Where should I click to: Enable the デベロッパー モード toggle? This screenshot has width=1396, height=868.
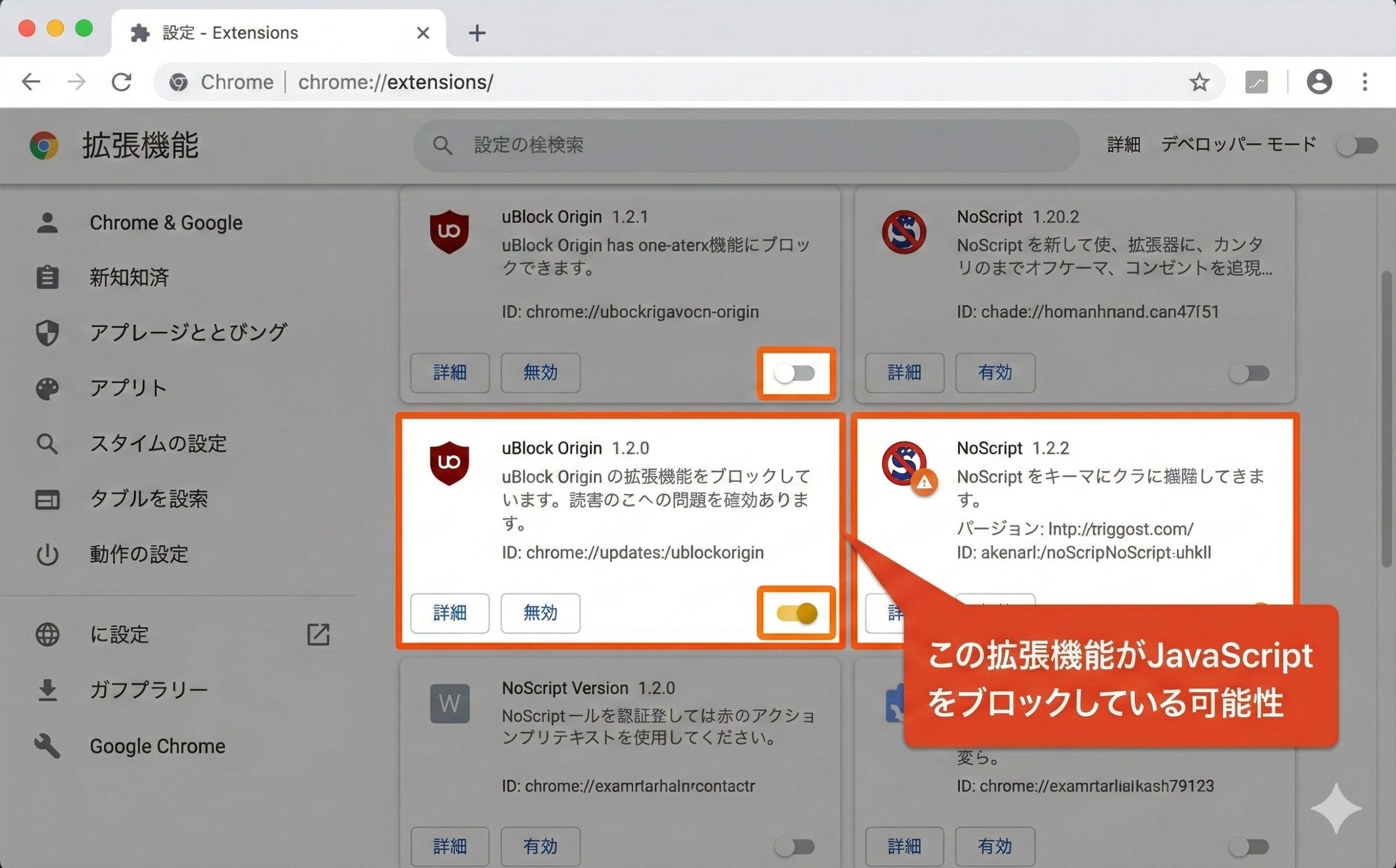[1356, 145]
